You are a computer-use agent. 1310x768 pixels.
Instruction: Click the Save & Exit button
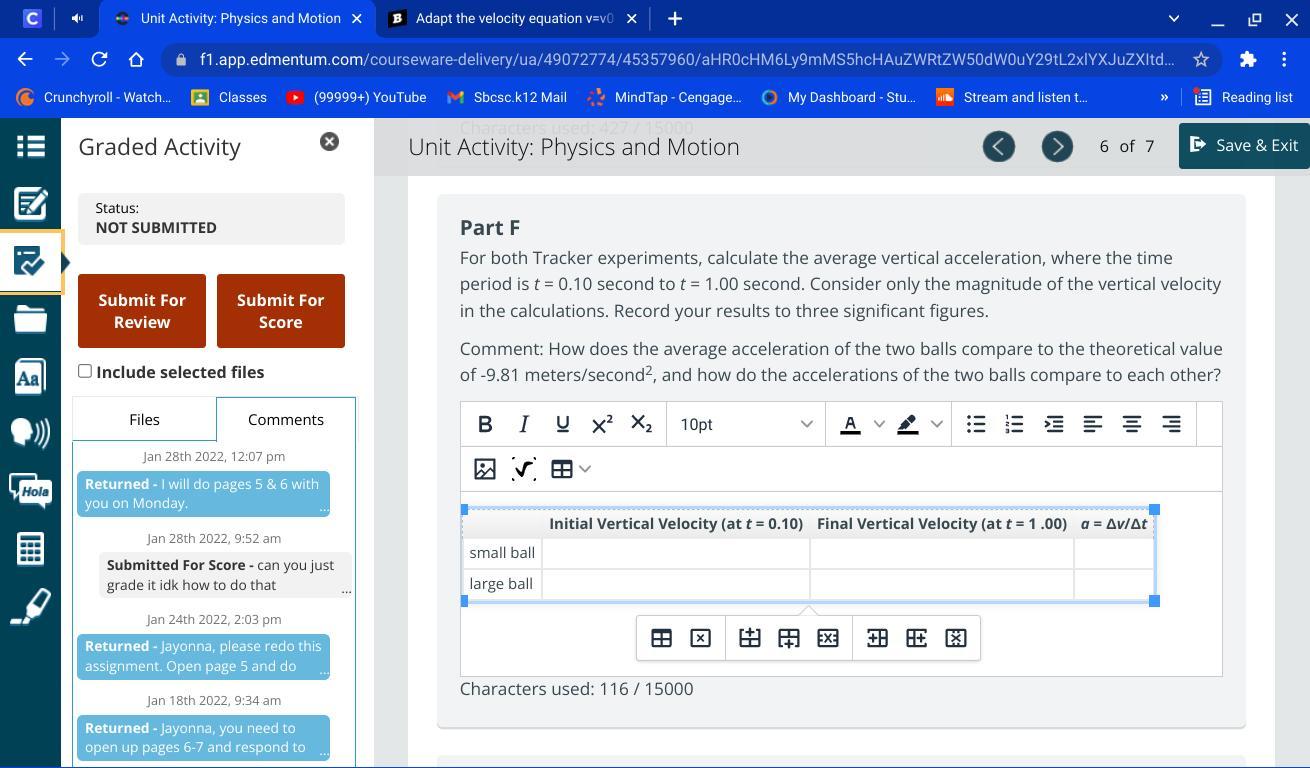[x=1243, y=145]
